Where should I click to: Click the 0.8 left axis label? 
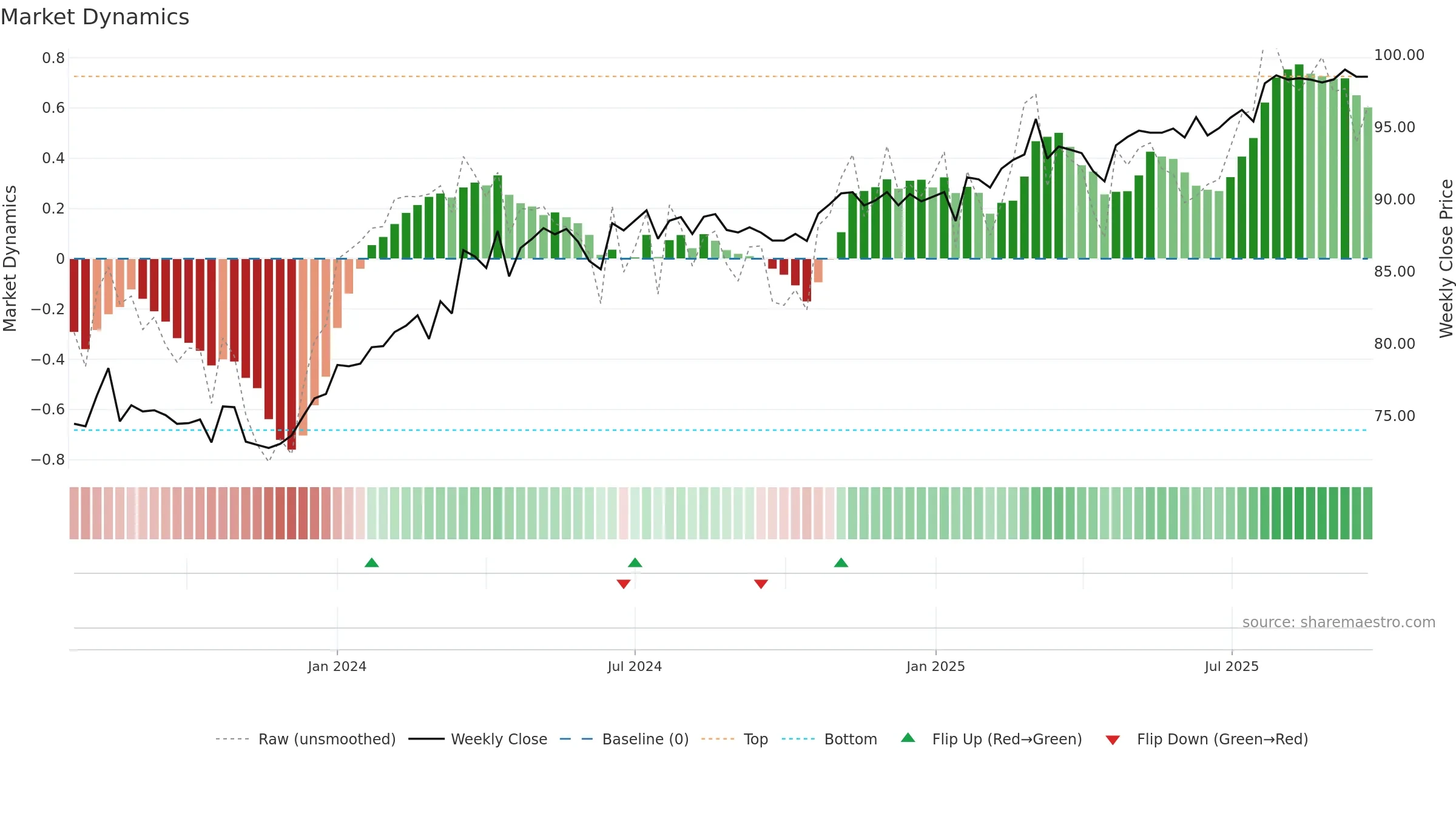point(53,58)
